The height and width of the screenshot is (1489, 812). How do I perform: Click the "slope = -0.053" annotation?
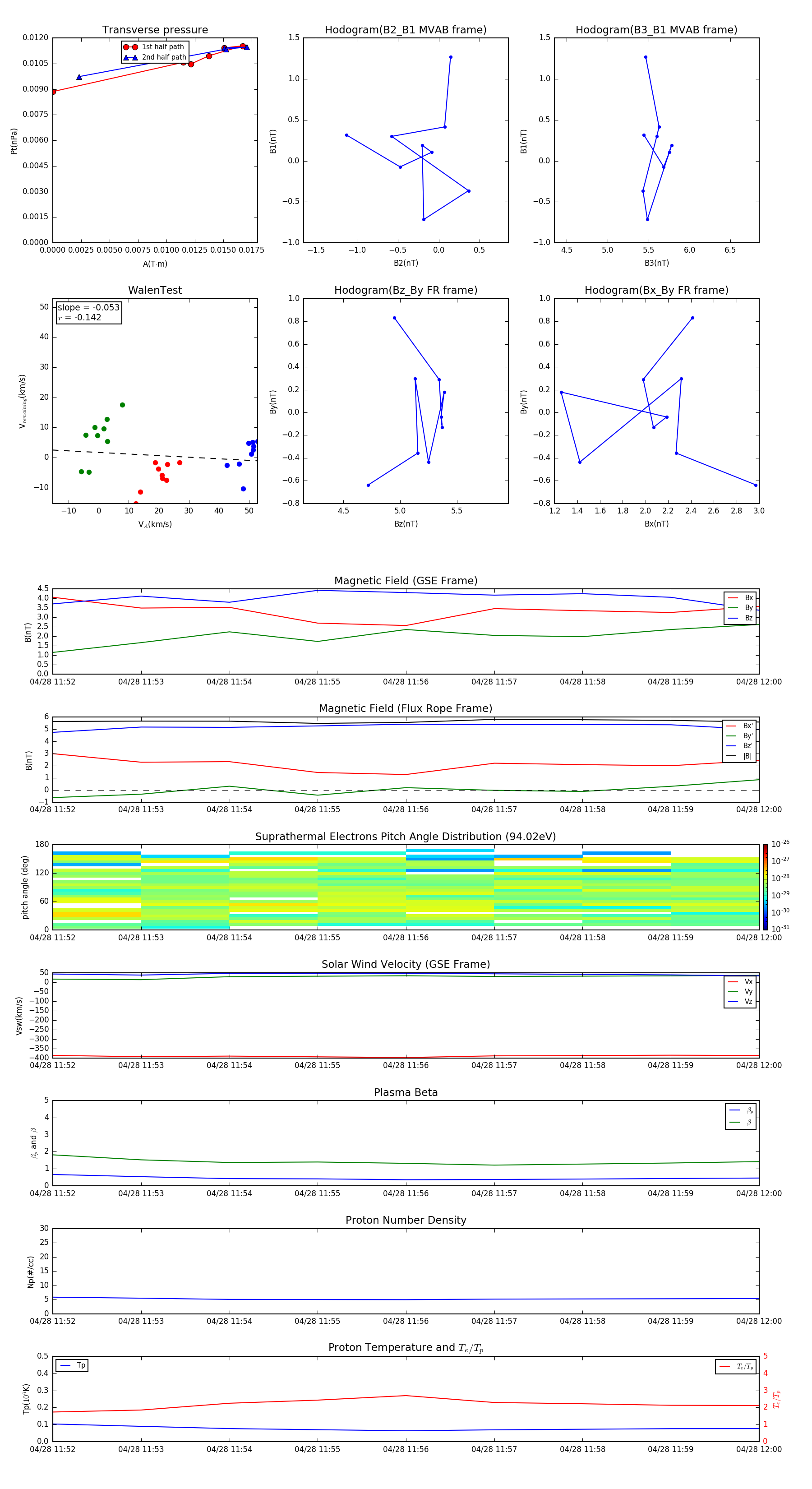tap(88, 308)
